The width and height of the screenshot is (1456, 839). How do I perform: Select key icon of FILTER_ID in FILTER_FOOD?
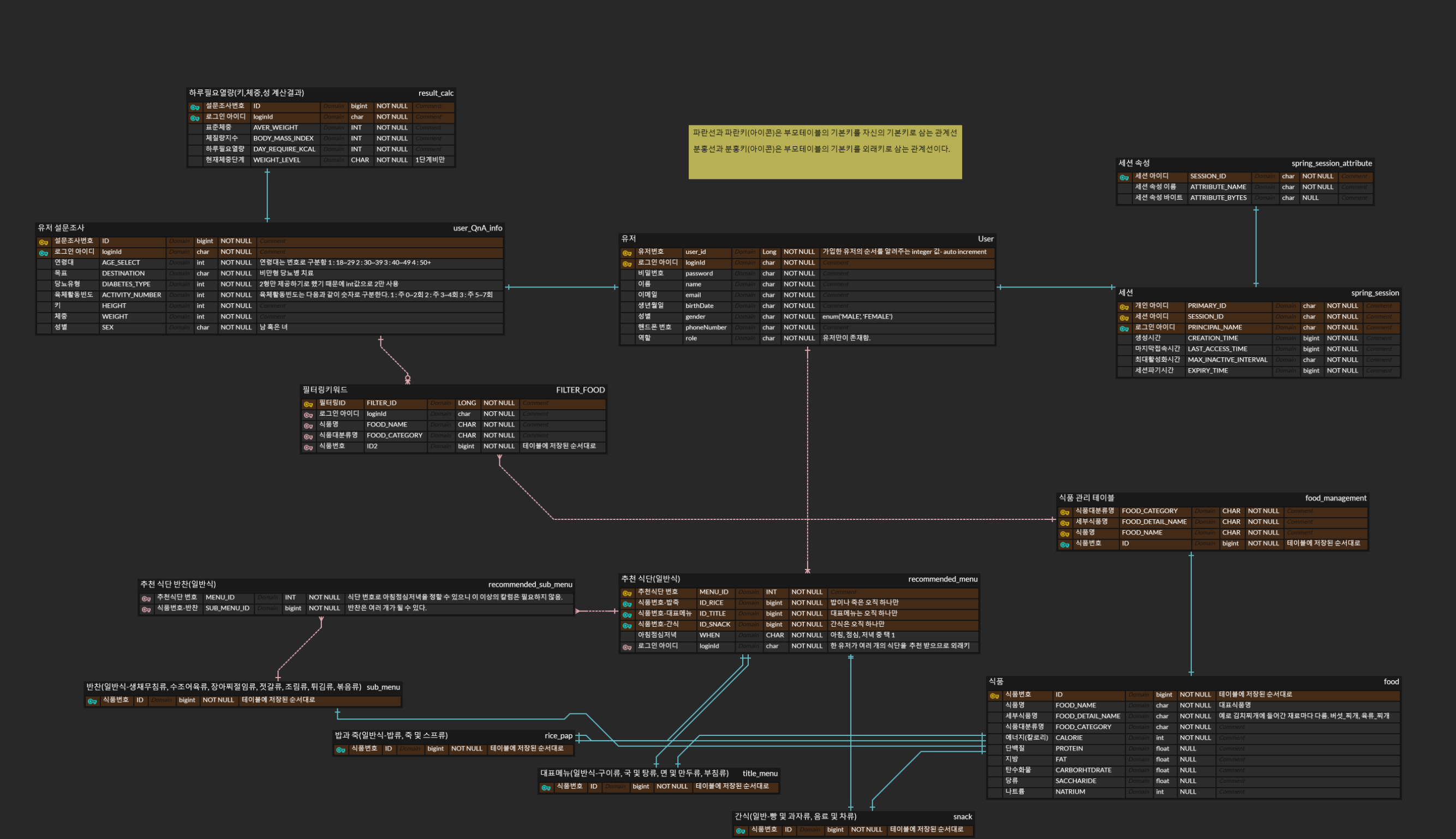[x=308, y=405]
